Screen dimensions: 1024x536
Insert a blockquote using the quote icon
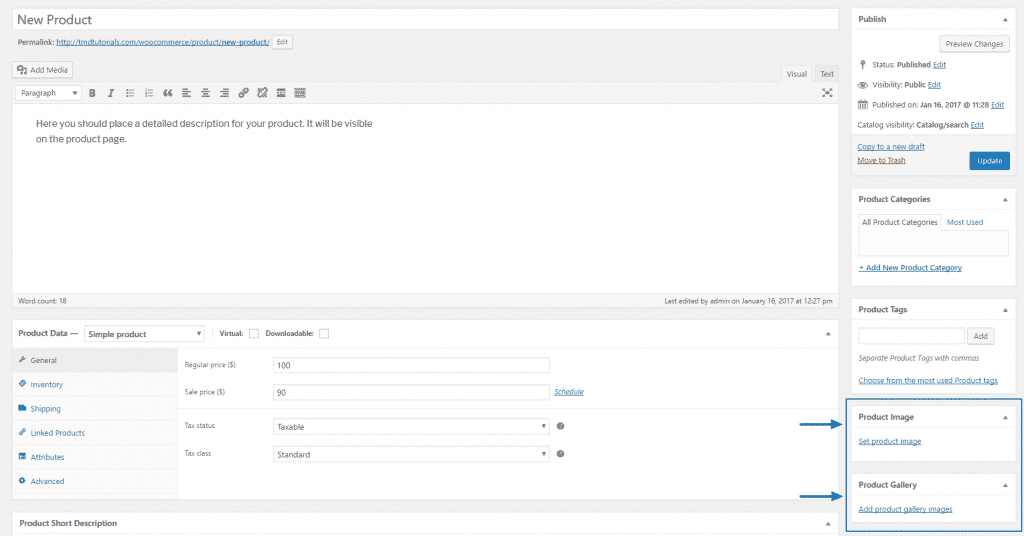[x=167, y=93]
